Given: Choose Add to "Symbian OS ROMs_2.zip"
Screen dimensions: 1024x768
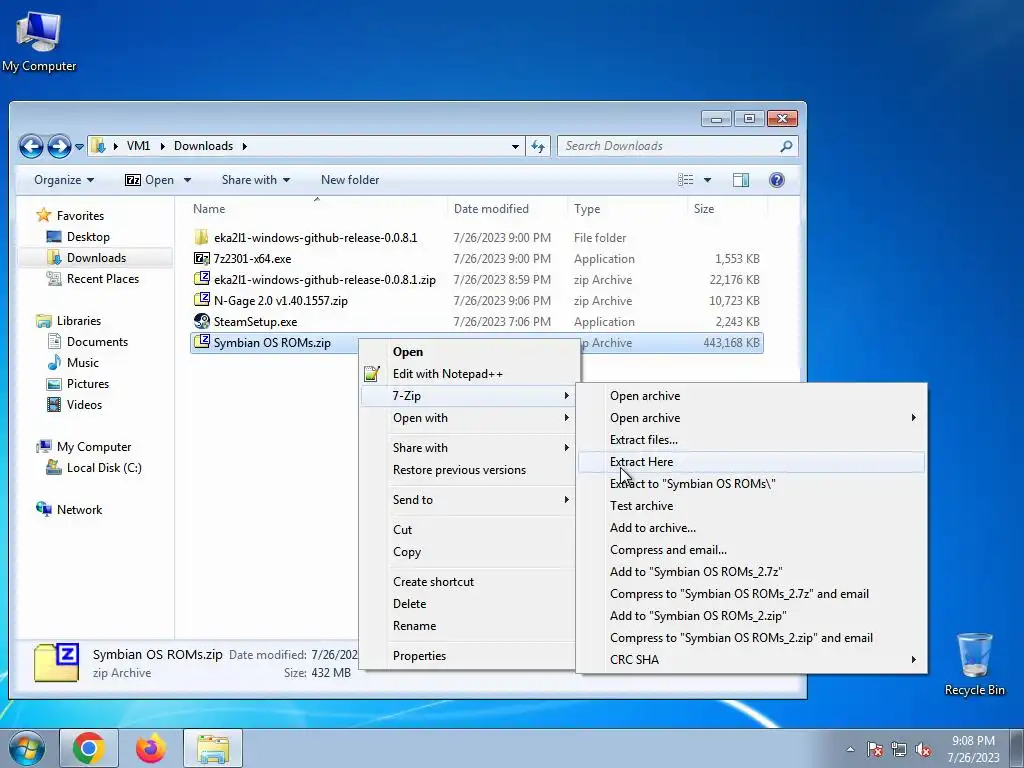Looking at the screenshot, I should tap(751, 616).
